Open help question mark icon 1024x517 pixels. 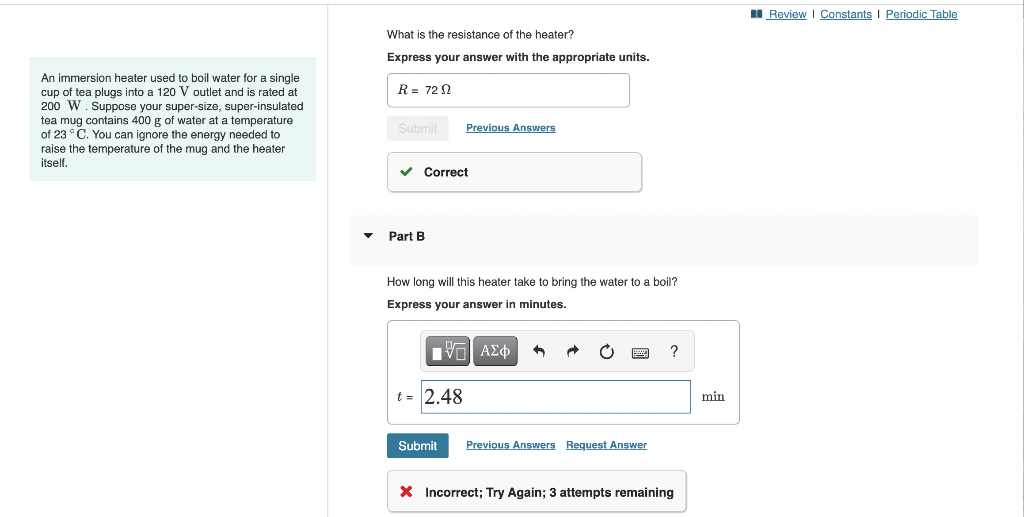click(x=674, y=351)
